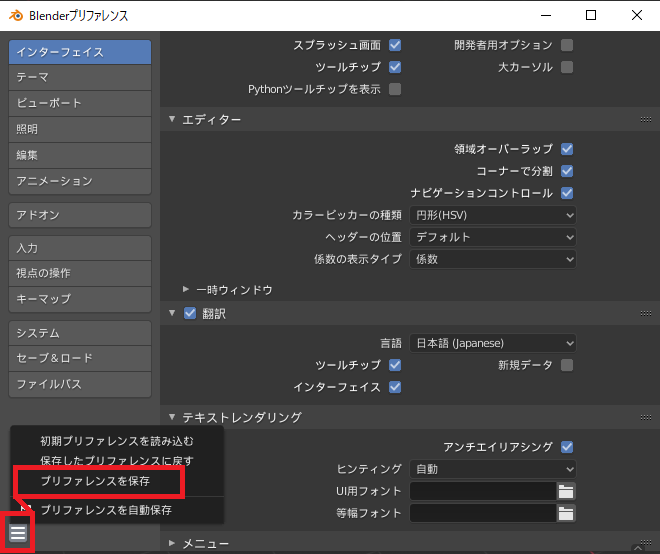The image size is (660, 554).
Task: Click the grip icon on メニュー panel header
Action: point(646,544)
